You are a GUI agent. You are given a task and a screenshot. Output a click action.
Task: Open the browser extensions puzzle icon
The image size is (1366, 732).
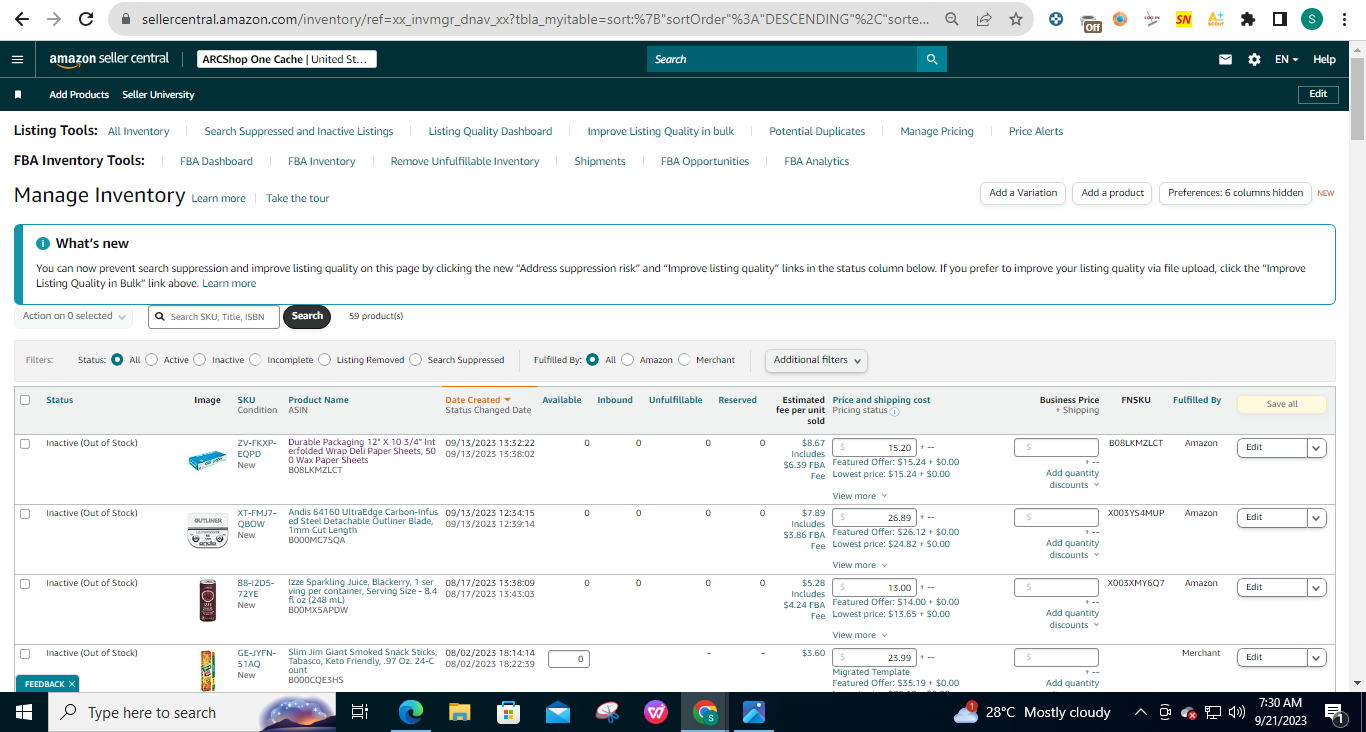(1247, 19)
